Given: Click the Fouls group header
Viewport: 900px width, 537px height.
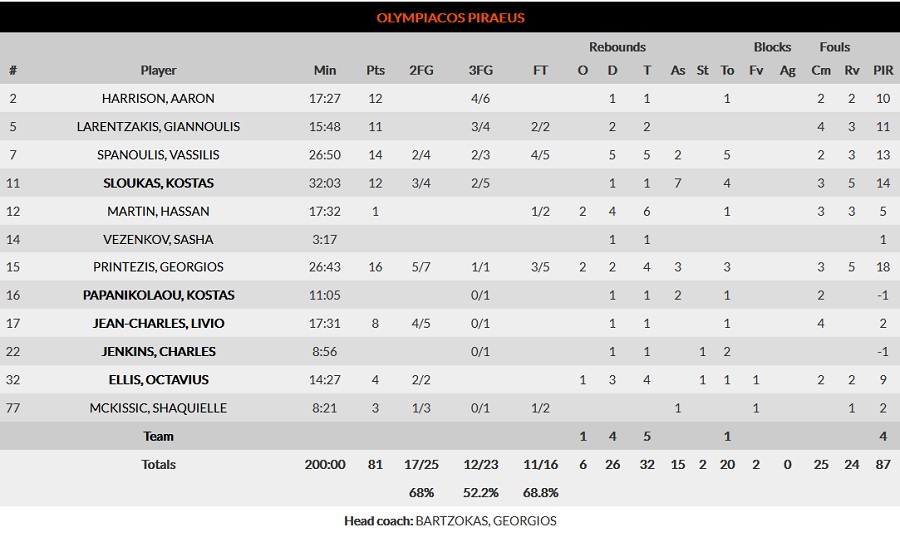Looking at the screenshot, I should tap(835, 47).
